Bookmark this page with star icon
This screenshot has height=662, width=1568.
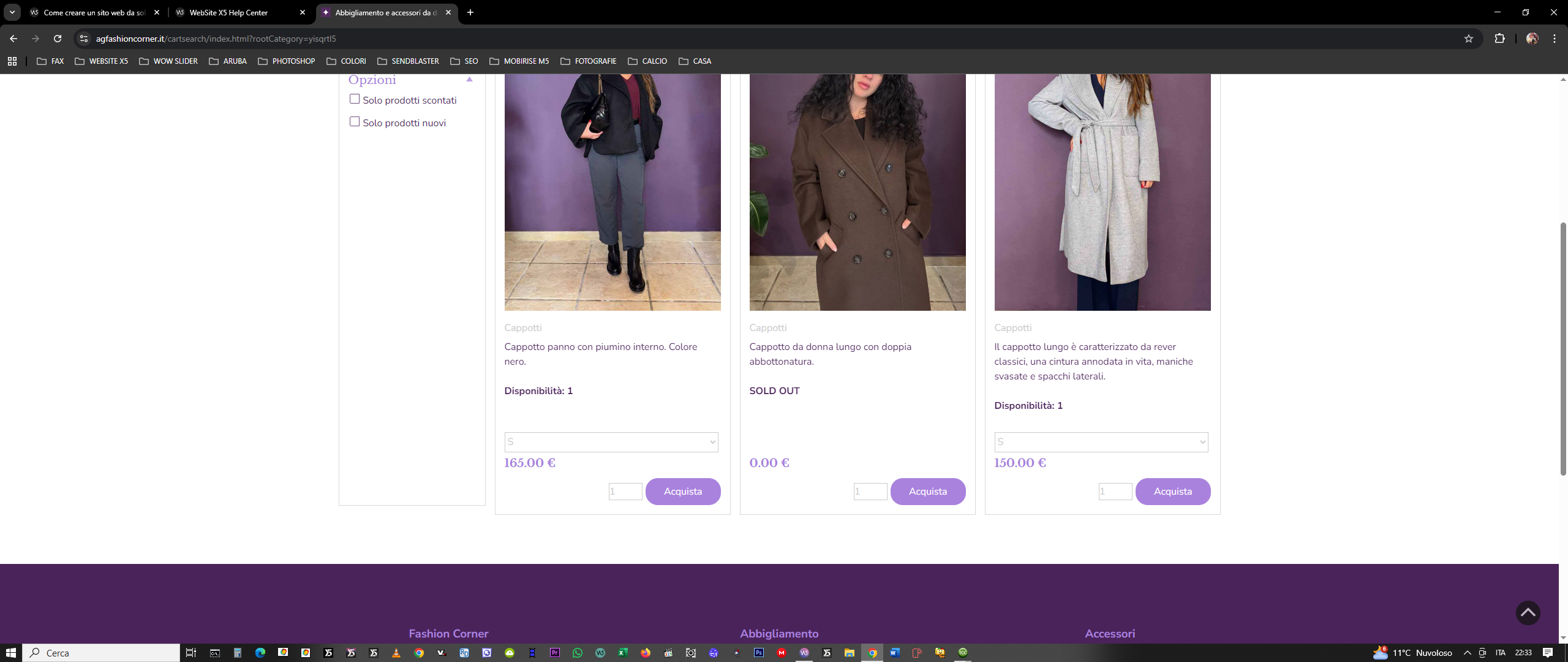coord(1468,39)
